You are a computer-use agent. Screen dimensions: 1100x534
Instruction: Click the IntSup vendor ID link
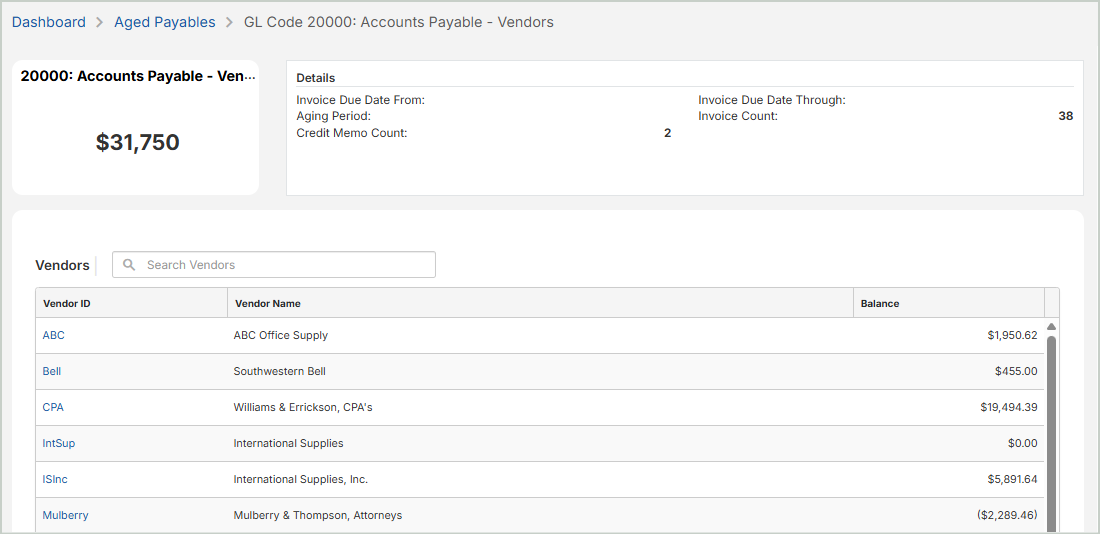coord(58,443)
